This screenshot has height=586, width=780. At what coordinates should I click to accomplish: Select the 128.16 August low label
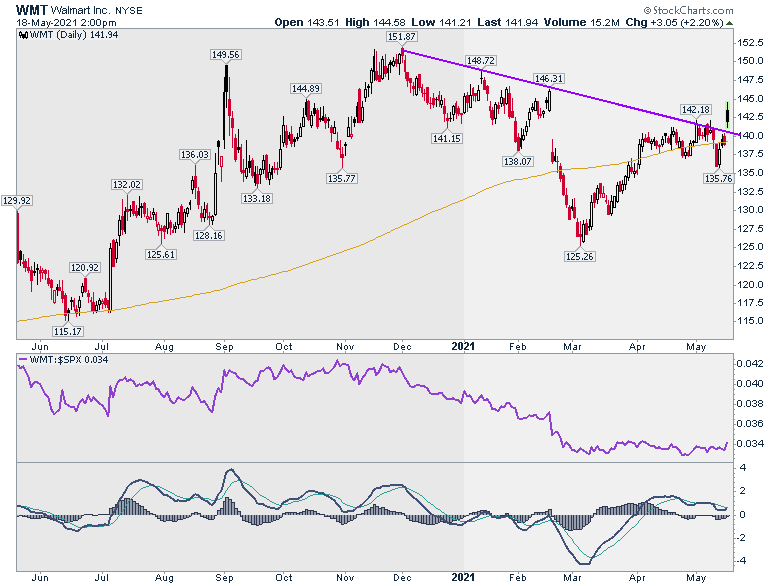pos(208,235)
